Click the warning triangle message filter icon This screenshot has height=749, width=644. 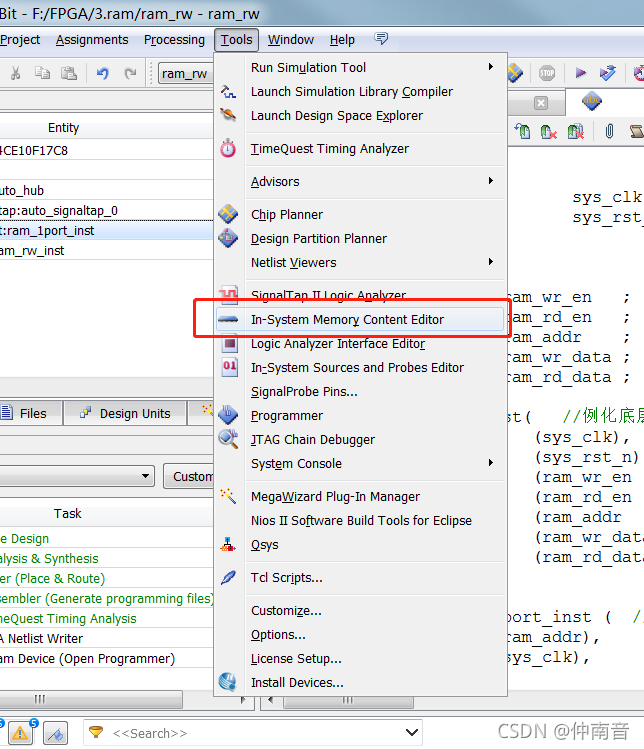click(20, 733)
